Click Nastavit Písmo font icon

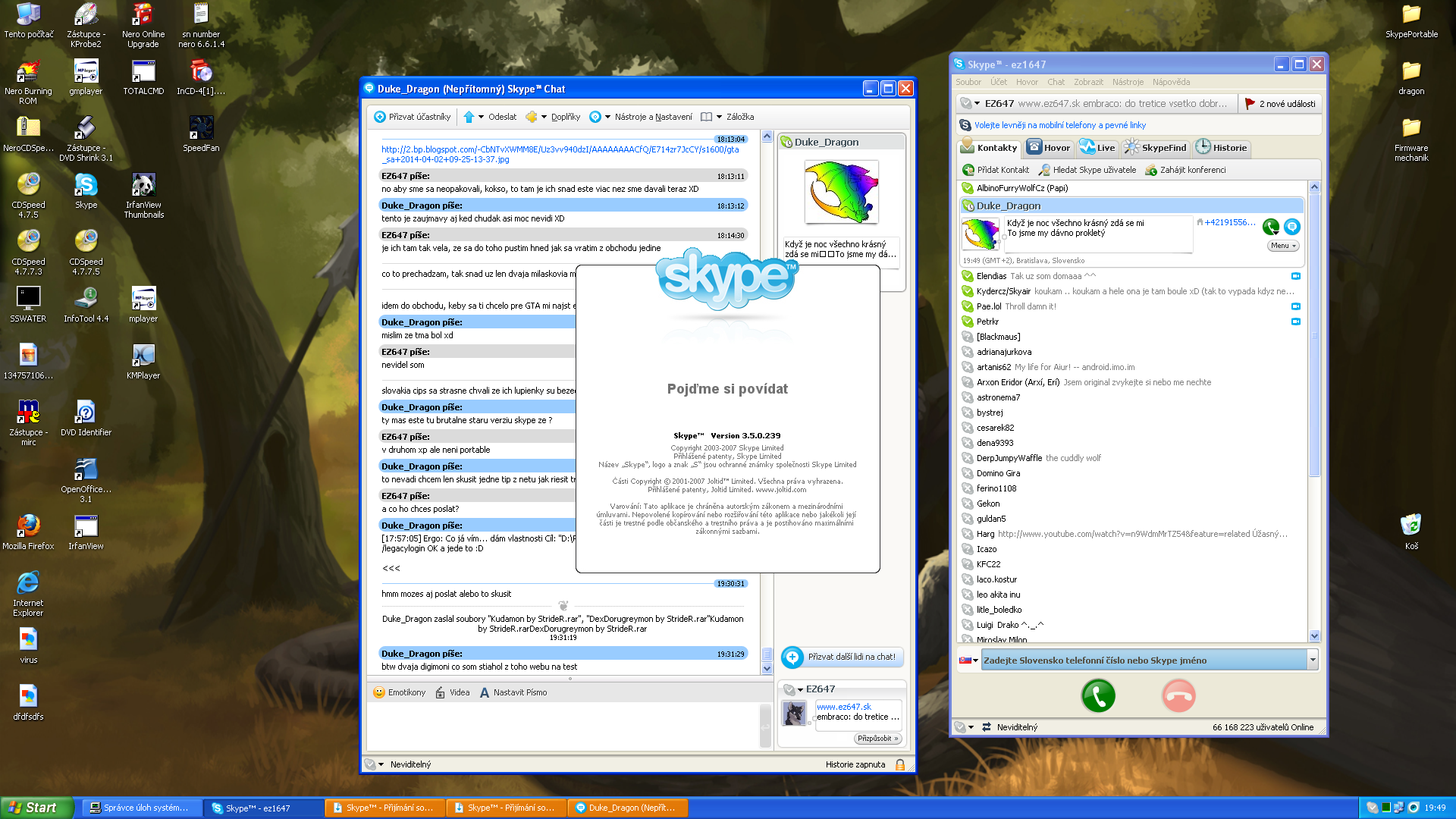coord(485,692)
